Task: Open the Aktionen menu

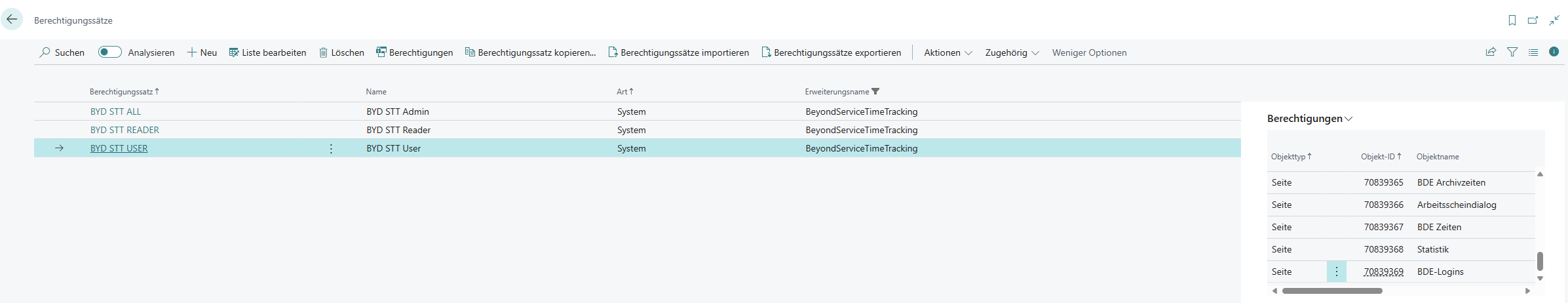Action: [947, 52]
